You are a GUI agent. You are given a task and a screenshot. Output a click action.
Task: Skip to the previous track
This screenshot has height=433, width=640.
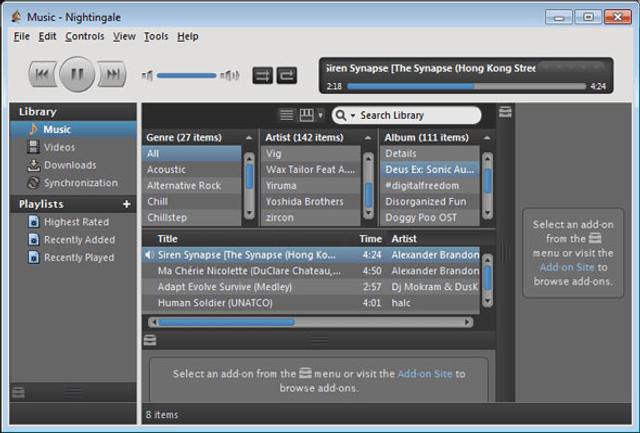tap(43, 74)
